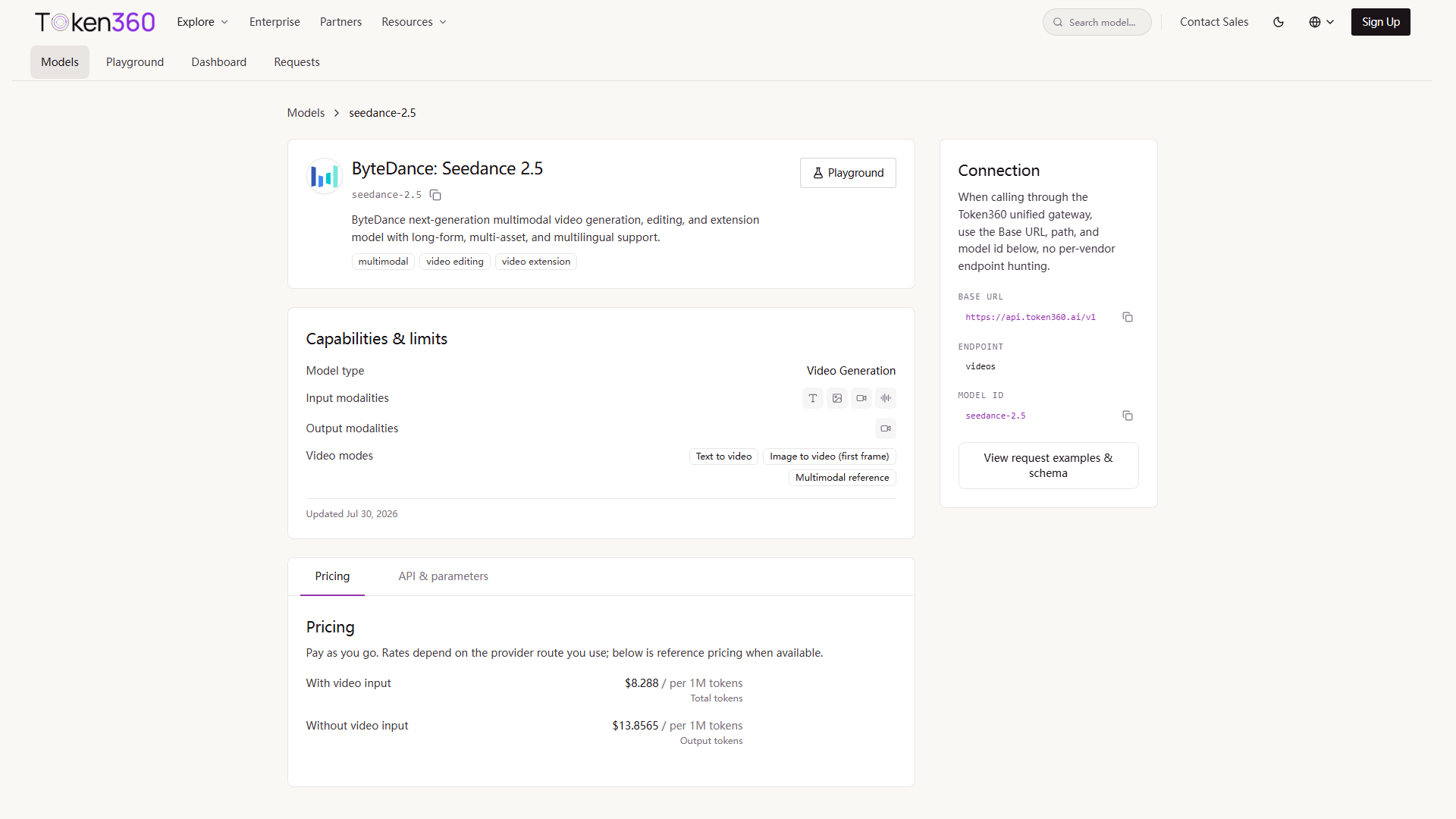Select Image to video (first frame) chip

[830, 457]
